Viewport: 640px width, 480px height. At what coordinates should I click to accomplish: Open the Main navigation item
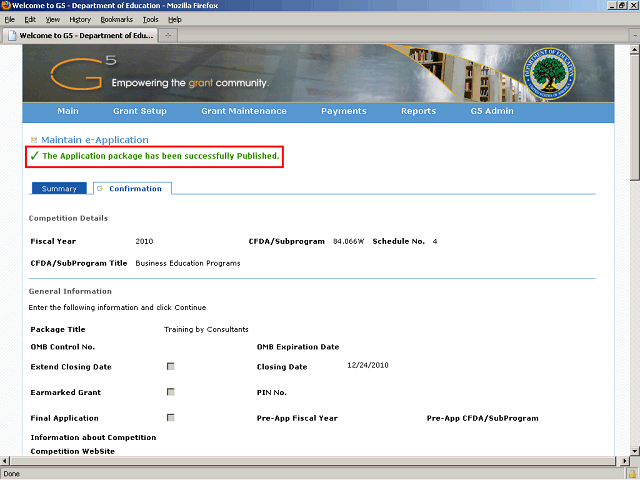[x=68, y=111]
